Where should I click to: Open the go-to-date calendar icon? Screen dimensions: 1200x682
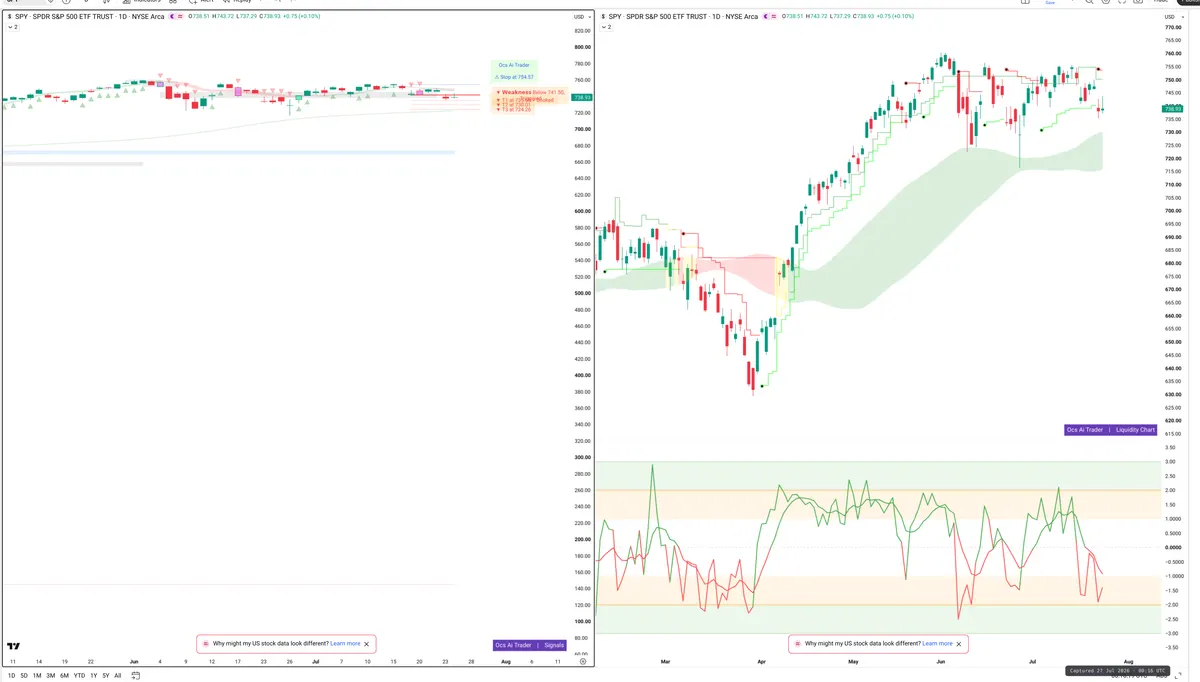(135, 676)
